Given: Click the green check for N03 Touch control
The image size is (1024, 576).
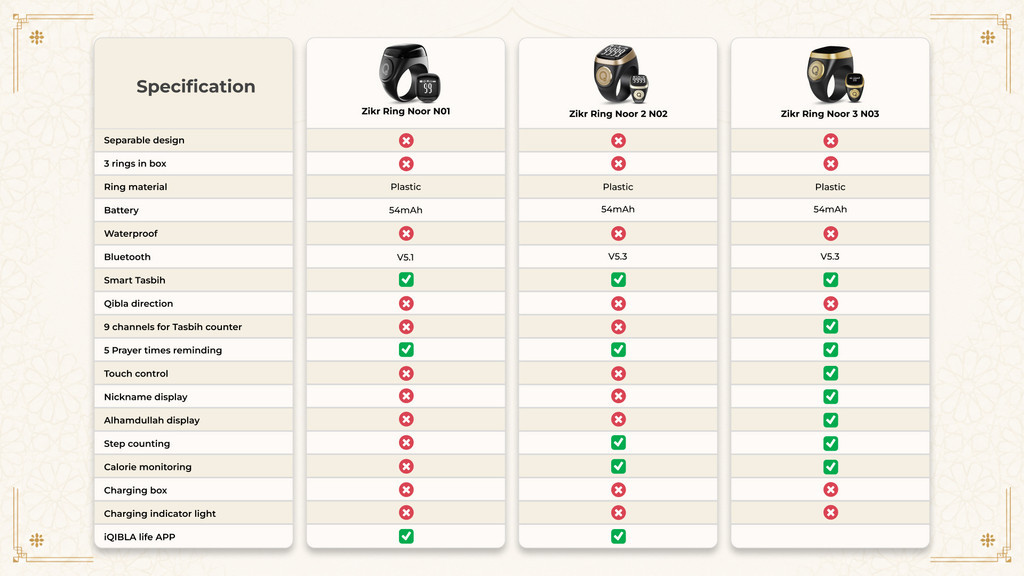Looking at the screenshot, I should 831,373.
